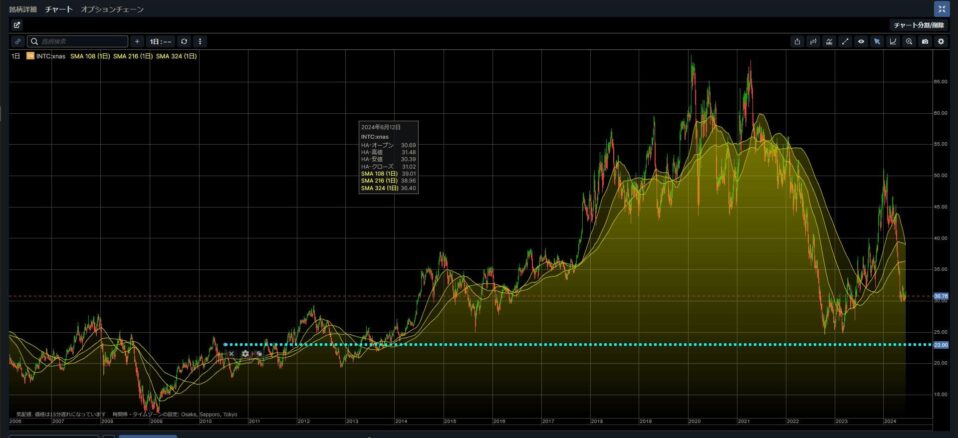Toggle the eye visibility icon
Image resolution: width=958 pixels, height=438 pixels.
[x=861, y=42]
